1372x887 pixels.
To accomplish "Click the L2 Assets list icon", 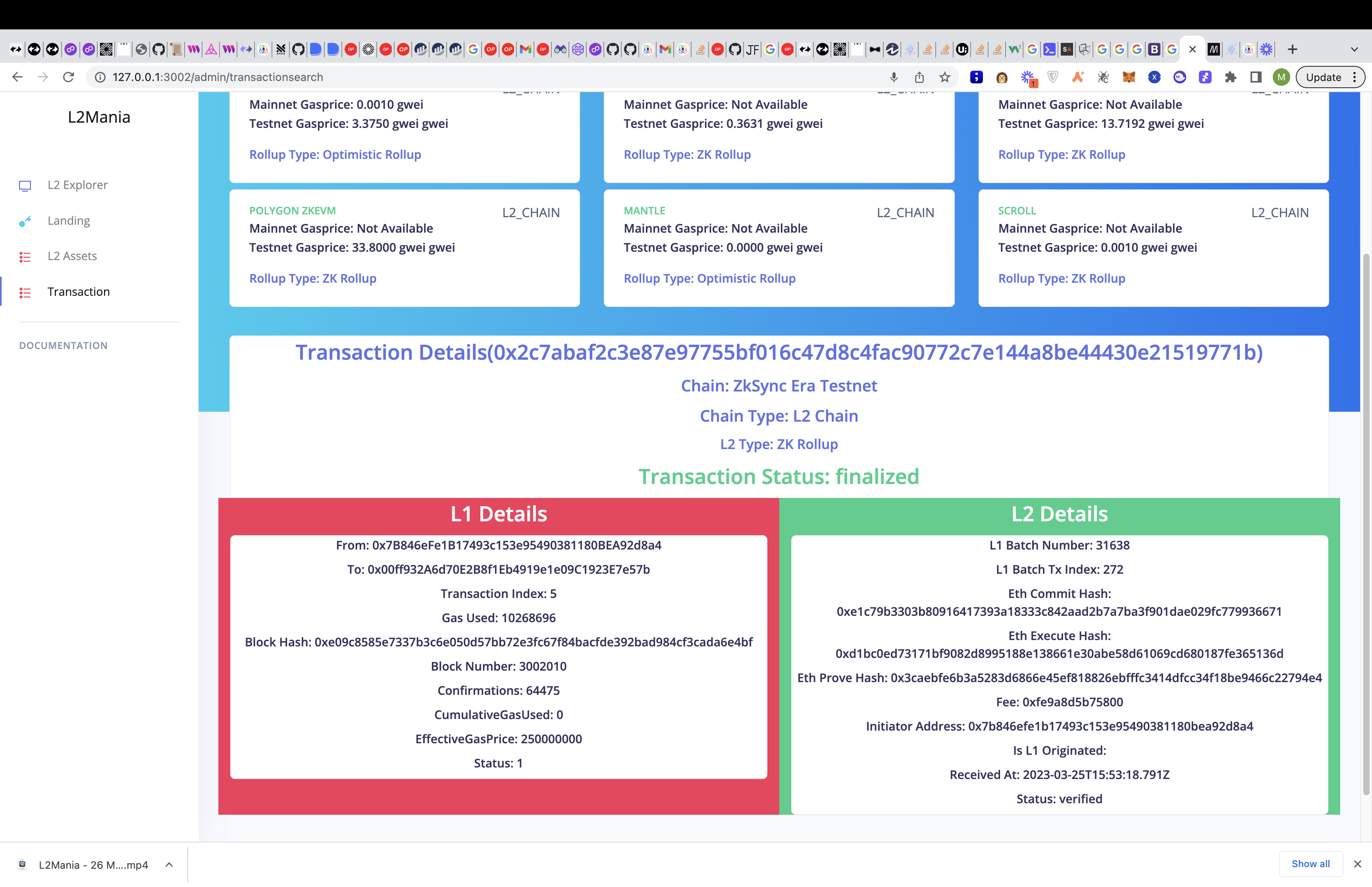I will tap(25, 256).
